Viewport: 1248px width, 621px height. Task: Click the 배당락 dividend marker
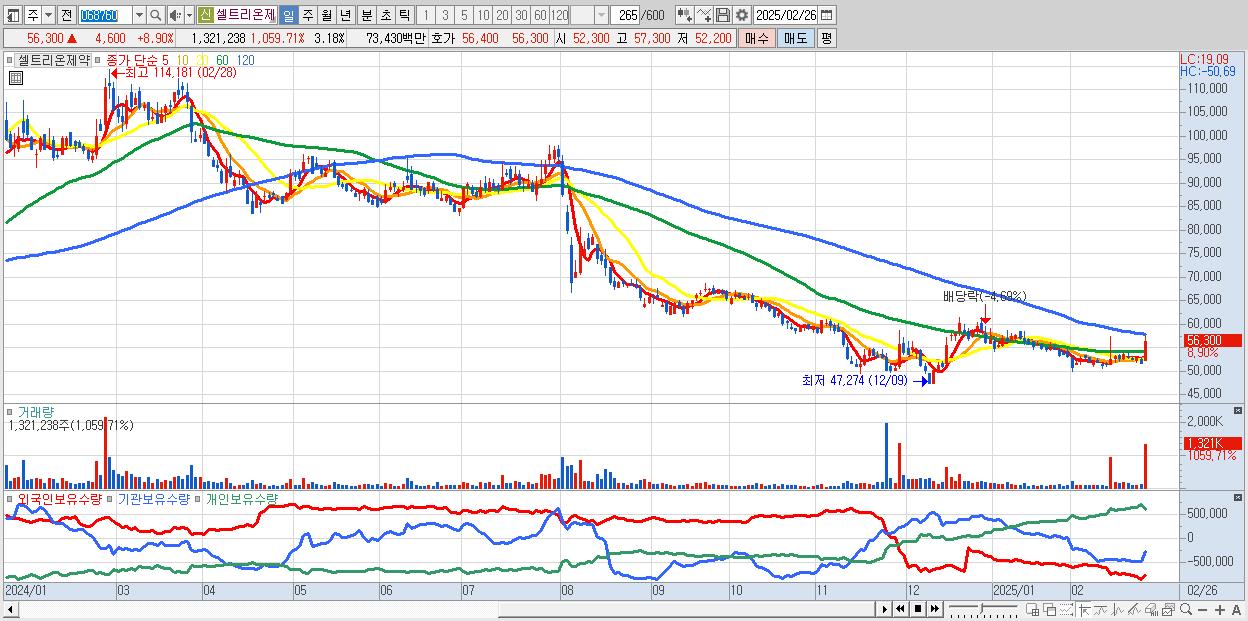[x=984, y=296]
